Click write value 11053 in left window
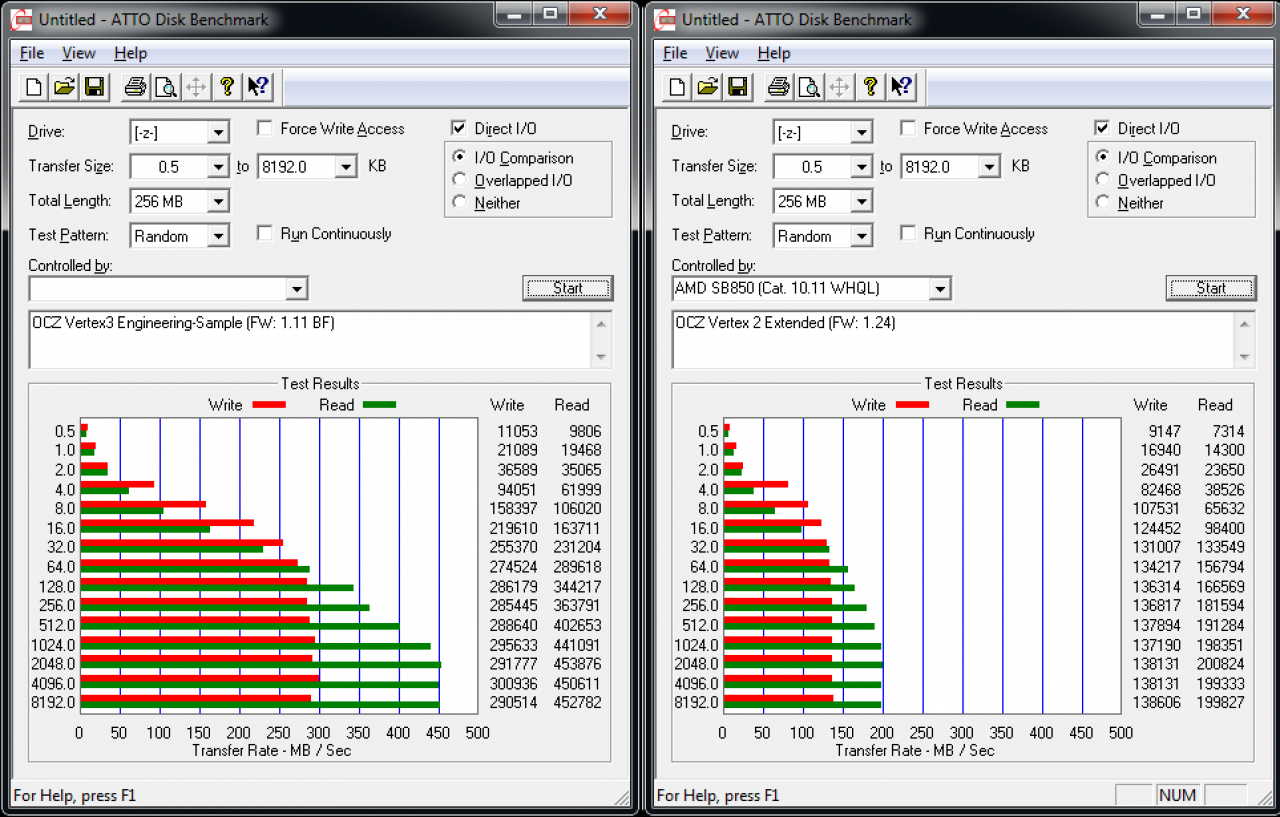 518,431
